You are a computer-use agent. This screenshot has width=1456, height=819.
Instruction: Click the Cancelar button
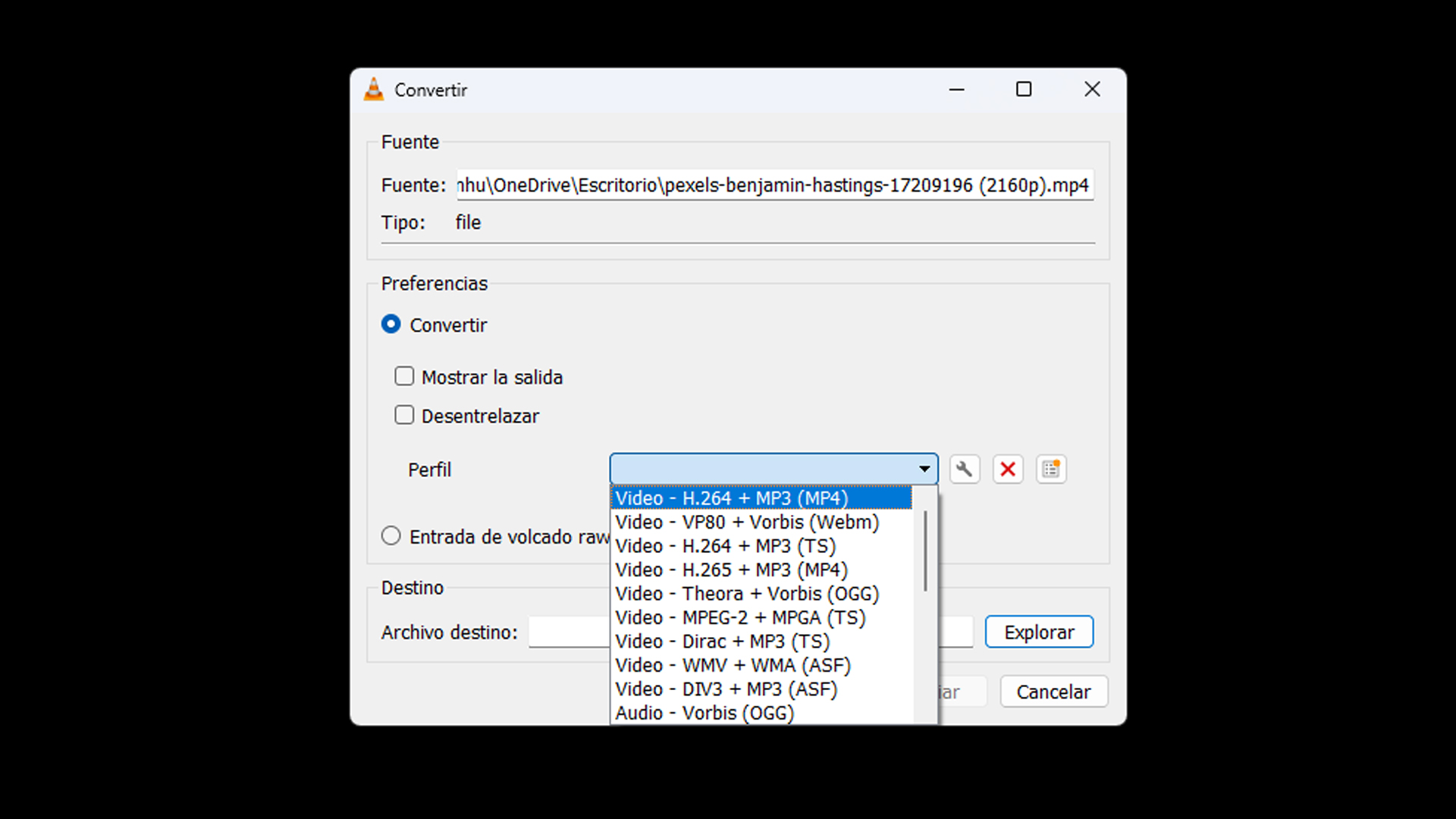[x=1053, y=692]
